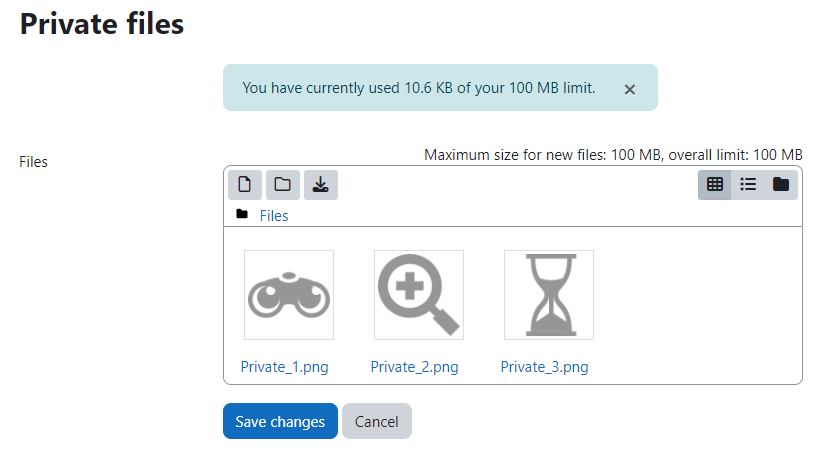Click the Add file icon
The height and width of the screenshot is (455, 820).
pyautogui.click(x=245, y=185)
